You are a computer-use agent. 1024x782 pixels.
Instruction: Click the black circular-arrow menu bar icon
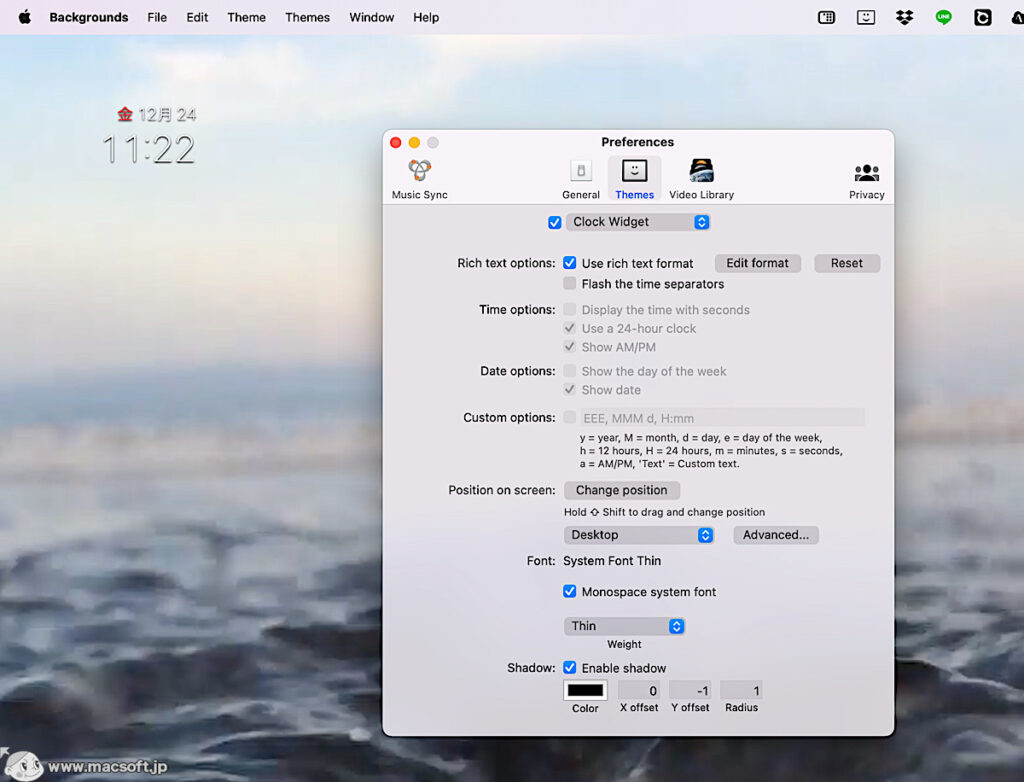982,18
